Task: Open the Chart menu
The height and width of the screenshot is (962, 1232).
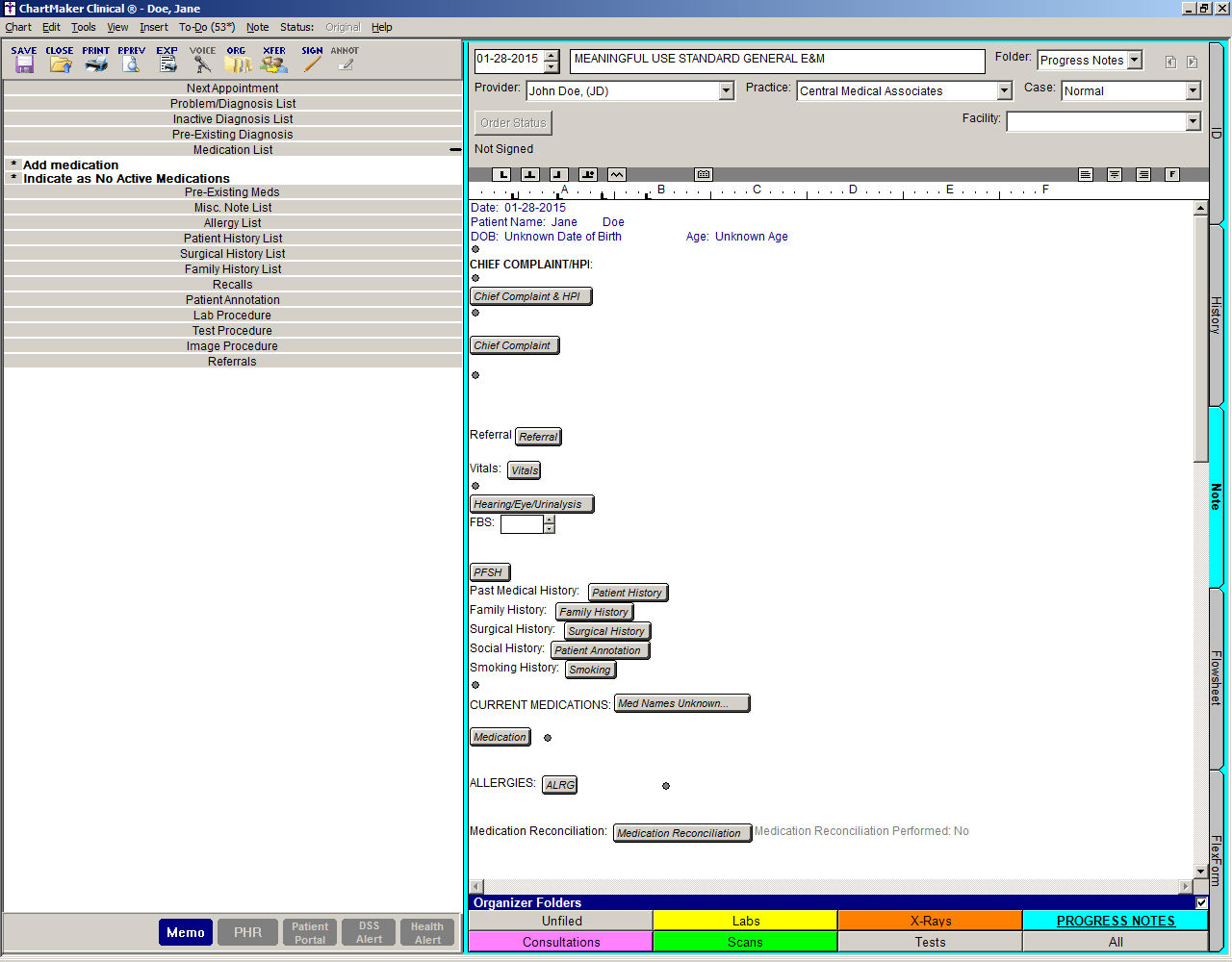Action: coord(18,27)
